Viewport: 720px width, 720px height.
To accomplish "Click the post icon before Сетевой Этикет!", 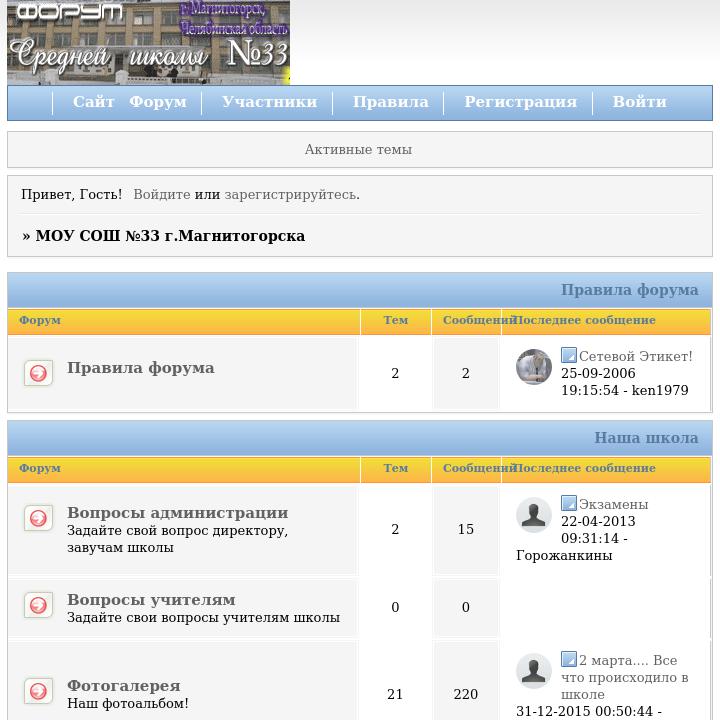I will [x=568, y=355].
